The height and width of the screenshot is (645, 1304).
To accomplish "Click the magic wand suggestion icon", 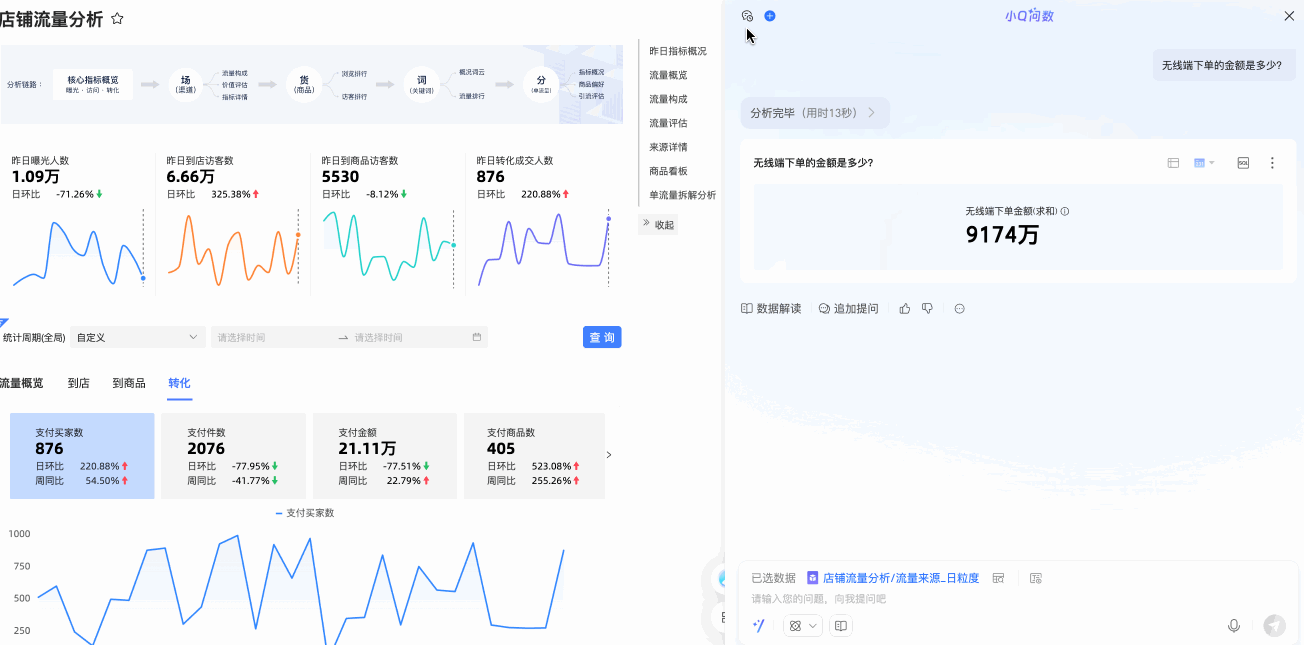I will (759, 626).
